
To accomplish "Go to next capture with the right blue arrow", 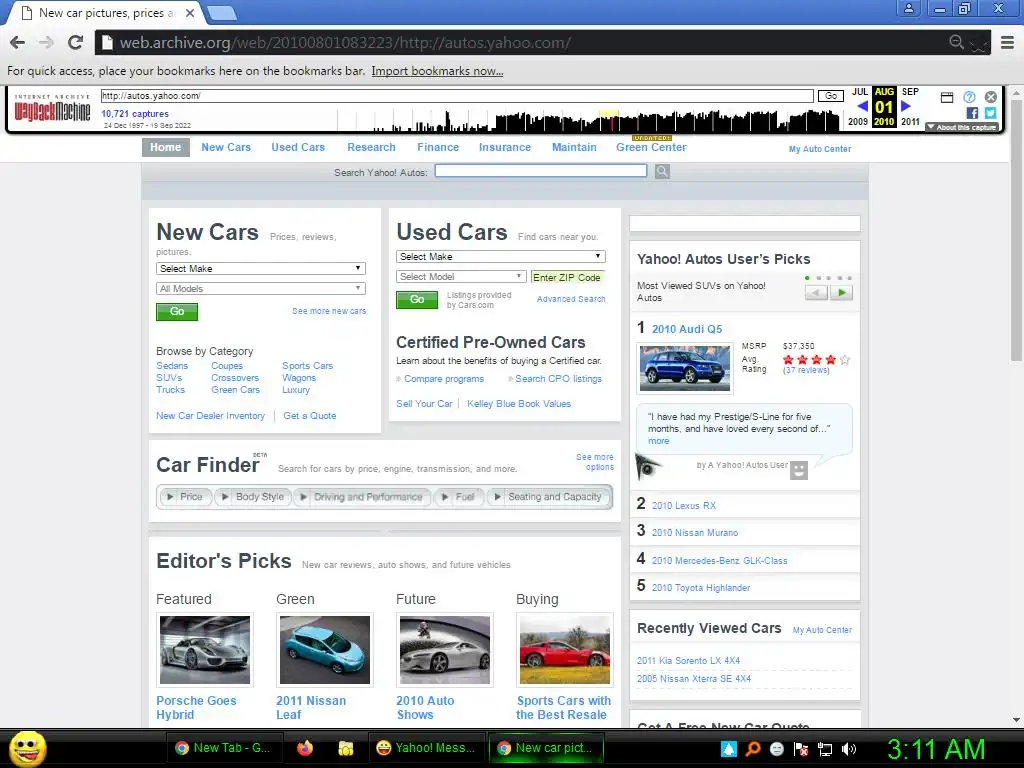I will [906, 106].
